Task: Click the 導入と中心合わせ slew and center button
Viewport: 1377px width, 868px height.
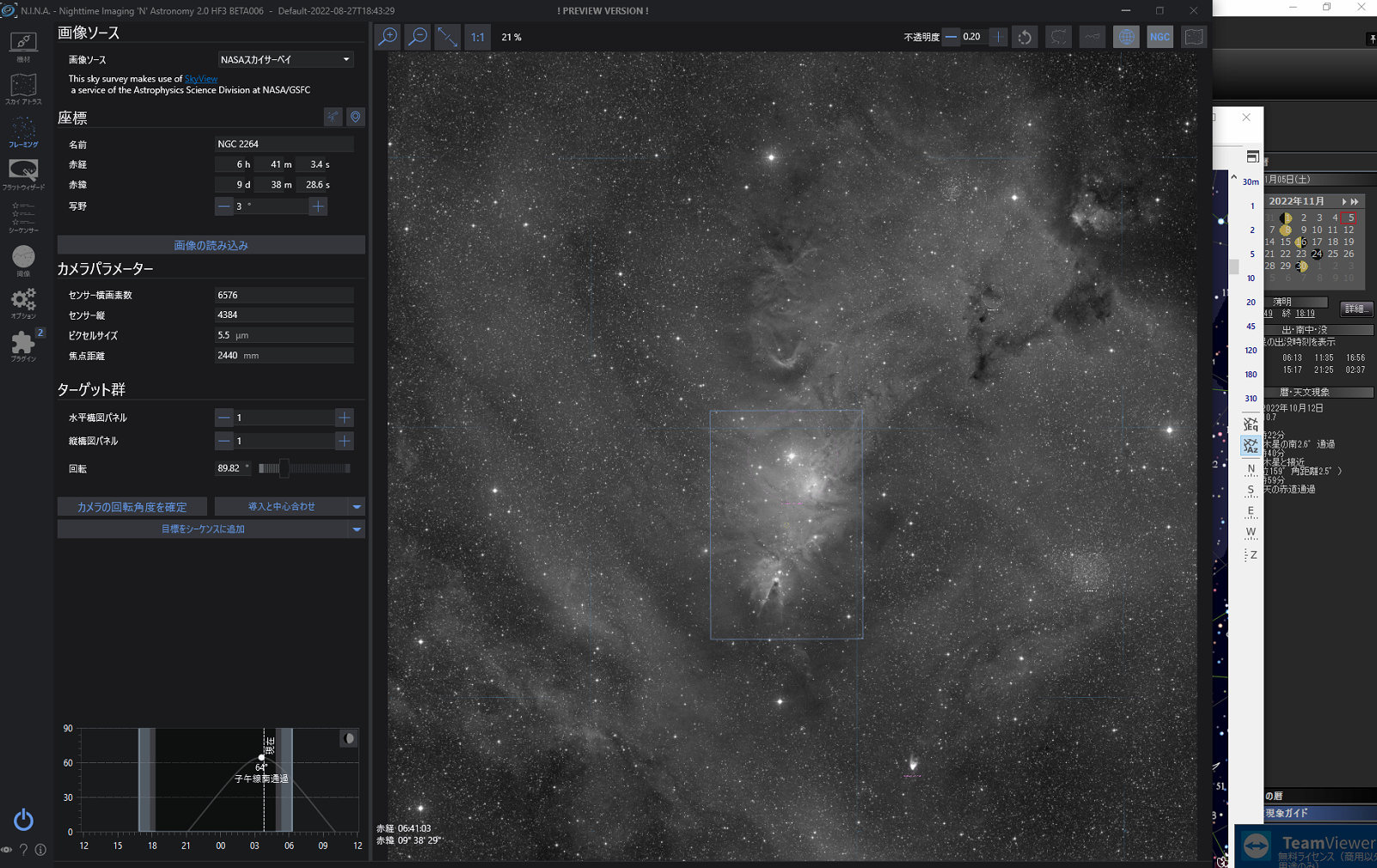Action: 282,507
